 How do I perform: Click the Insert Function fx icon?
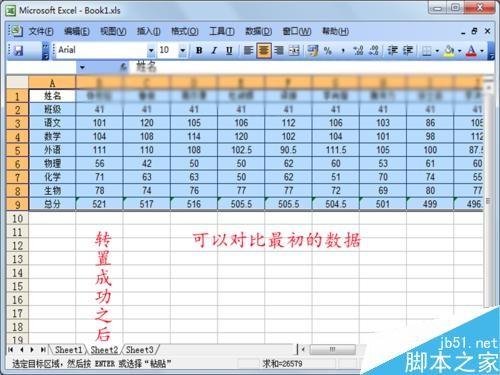point(123,68)
